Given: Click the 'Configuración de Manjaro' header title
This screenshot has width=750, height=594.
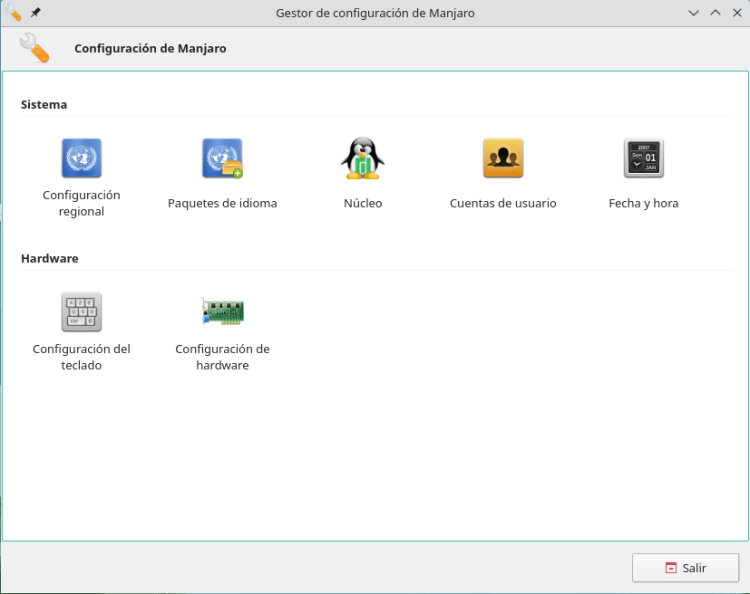Looking at the screenshot, I should [150, 48].
